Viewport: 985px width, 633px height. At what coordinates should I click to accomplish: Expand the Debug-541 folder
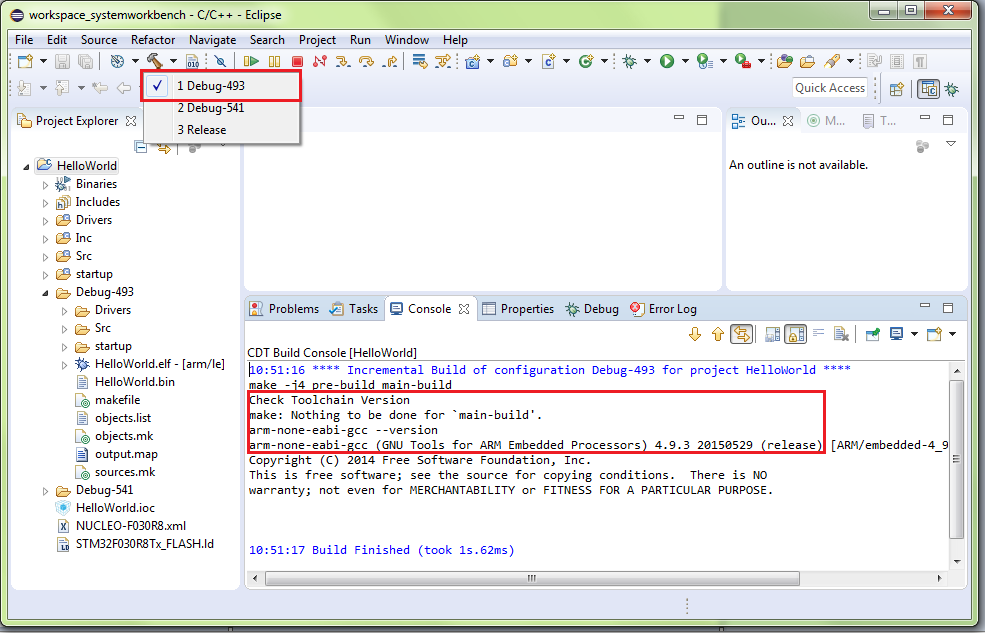pyautogui.click(x=45, y=491)
